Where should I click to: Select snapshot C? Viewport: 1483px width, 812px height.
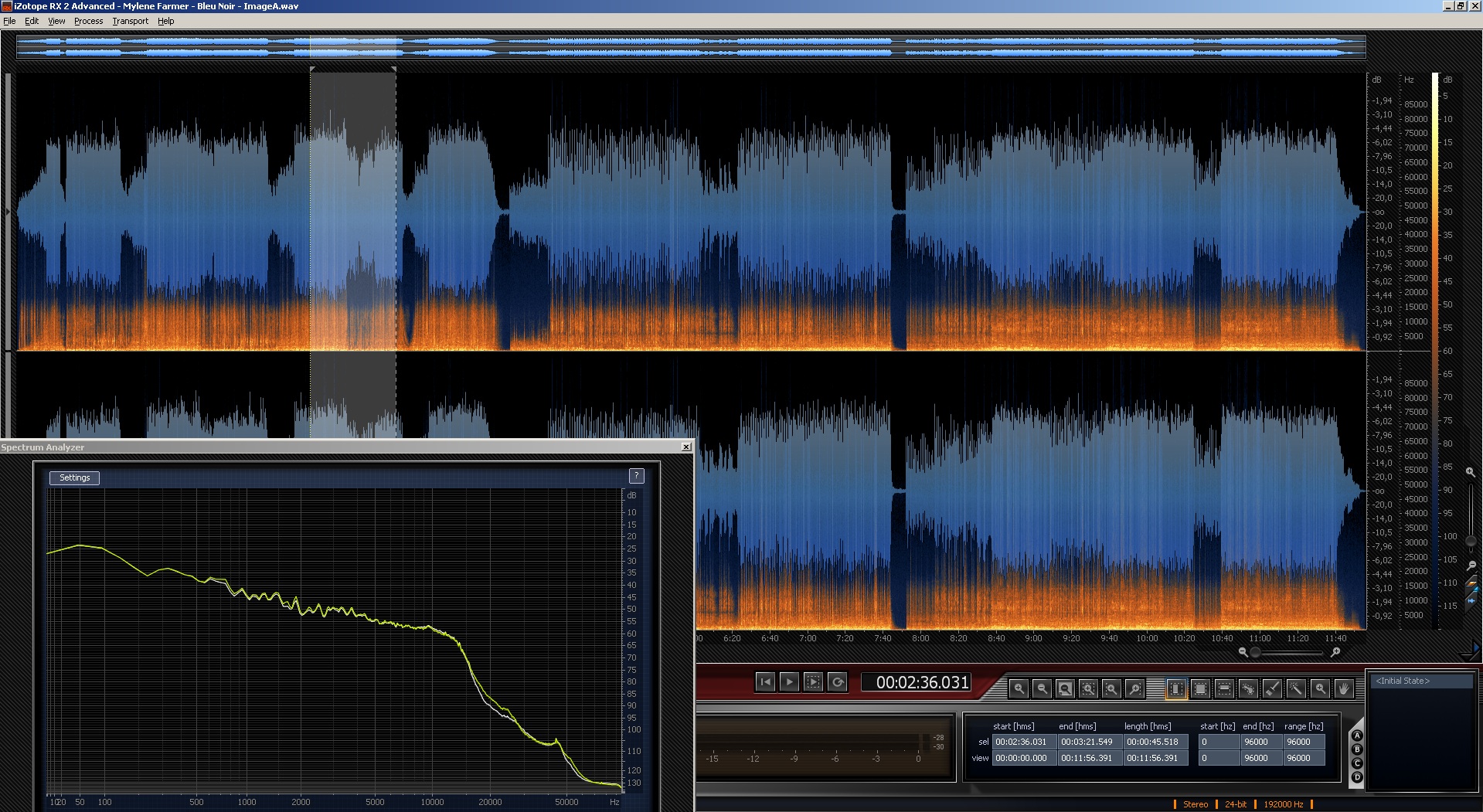tap(1357, 764)
